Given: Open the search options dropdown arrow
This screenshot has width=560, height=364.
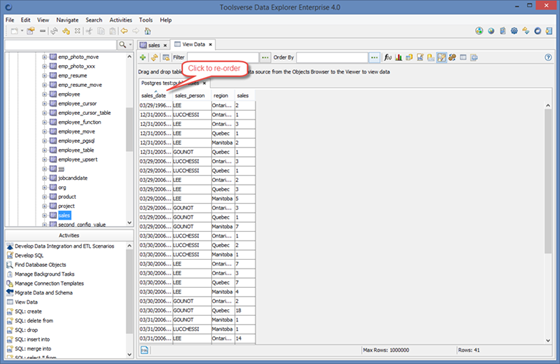Looking at the screenshot, I should (130, 45).
